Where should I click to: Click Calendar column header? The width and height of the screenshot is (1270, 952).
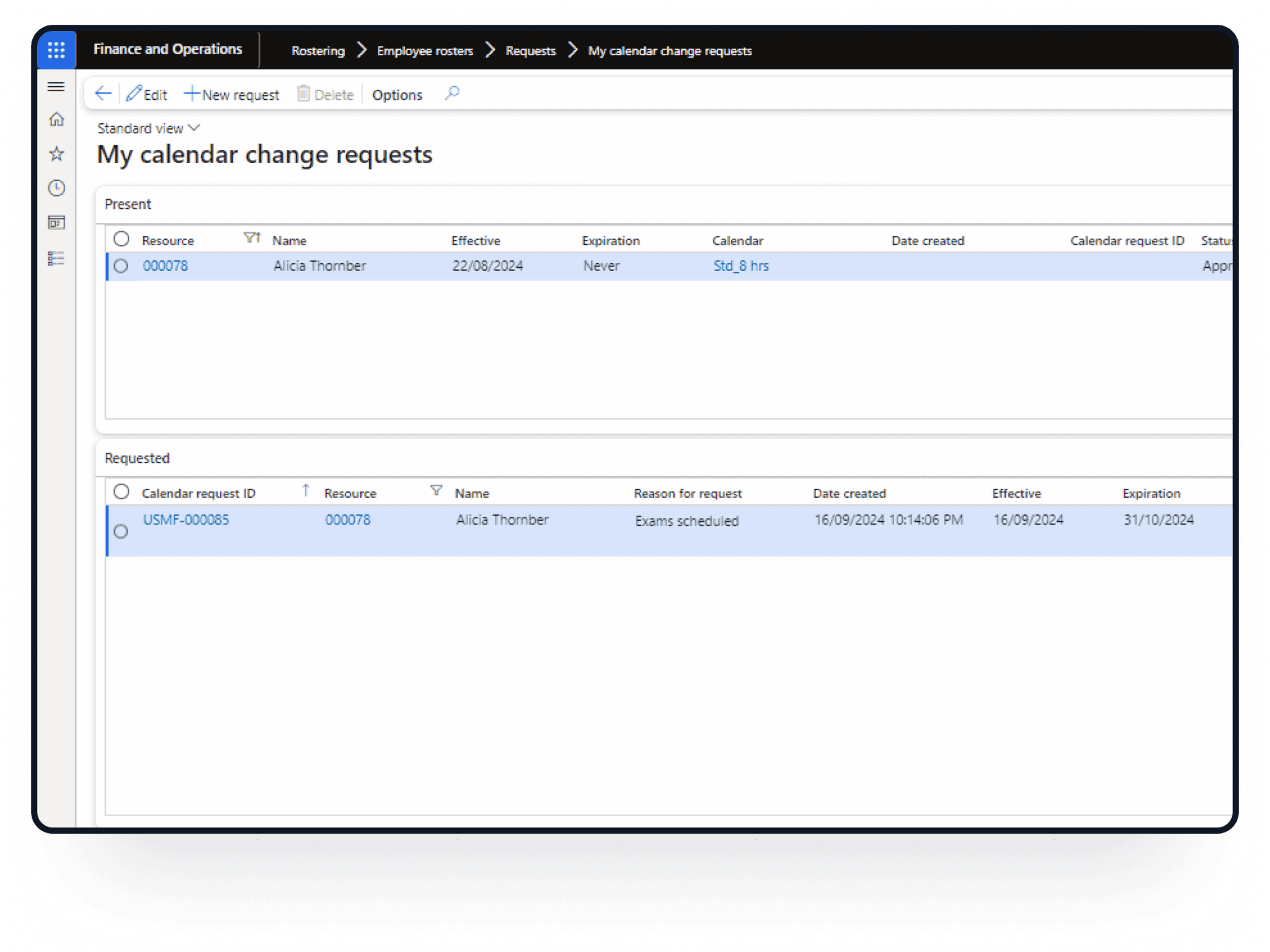pyautogui.click(x=737, y=240)
